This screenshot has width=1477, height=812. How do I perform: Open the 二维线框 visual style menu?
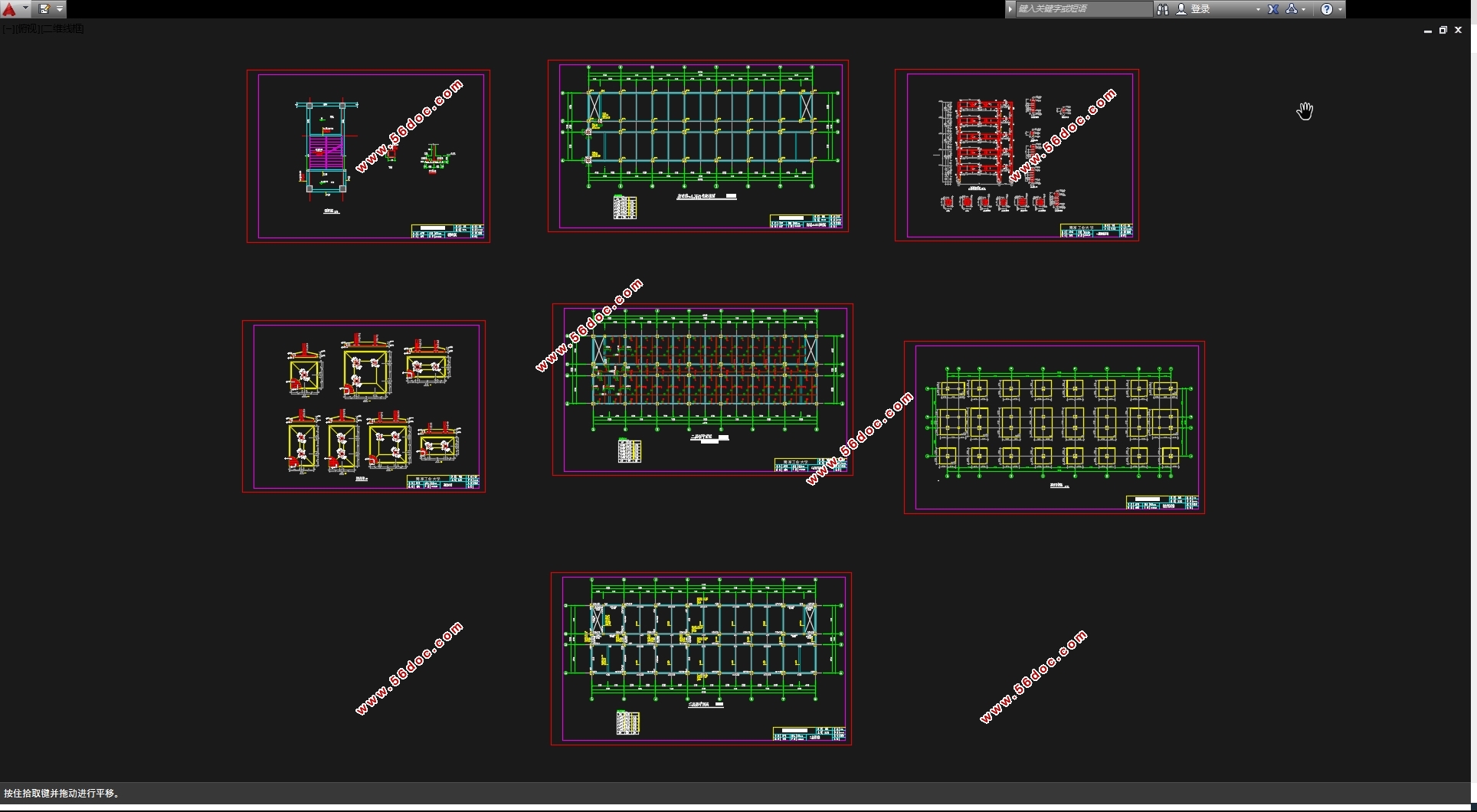click(64, 29)
